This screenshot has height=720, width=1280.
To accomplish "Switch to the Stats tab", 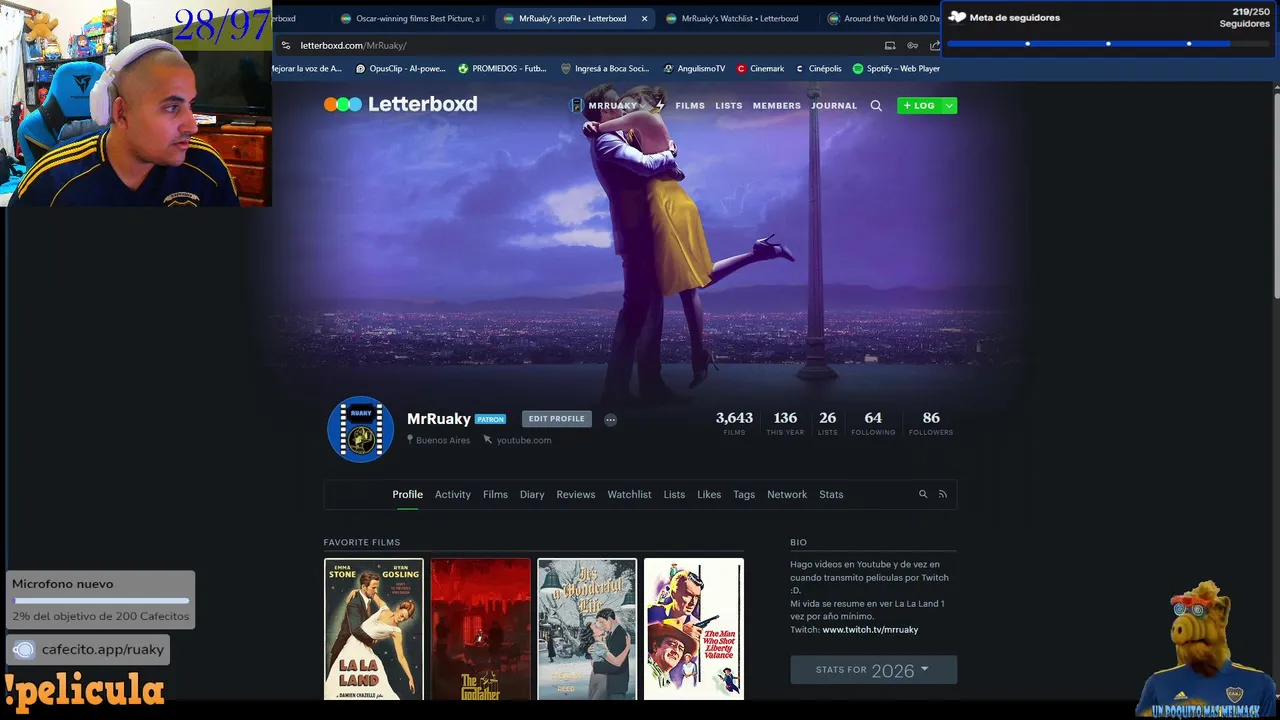I will [831, 494].
